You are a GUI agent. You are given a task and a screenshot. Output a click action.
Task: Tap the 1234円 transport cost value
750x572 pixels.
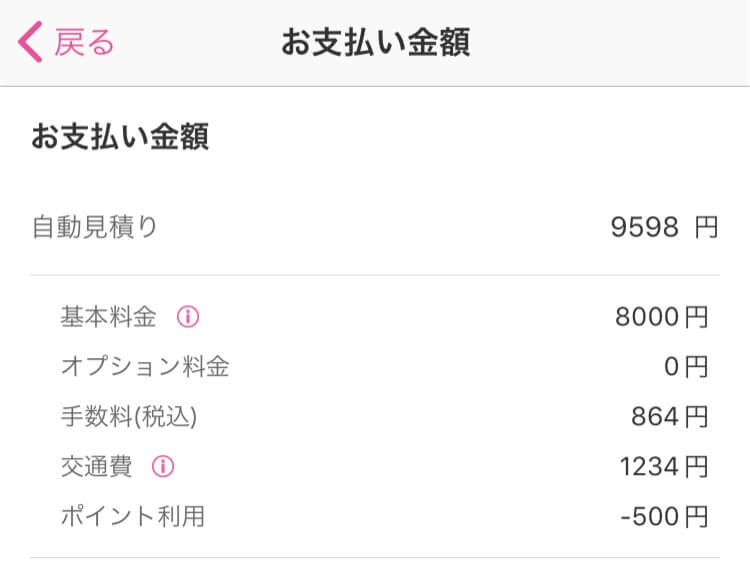point(664,466)
